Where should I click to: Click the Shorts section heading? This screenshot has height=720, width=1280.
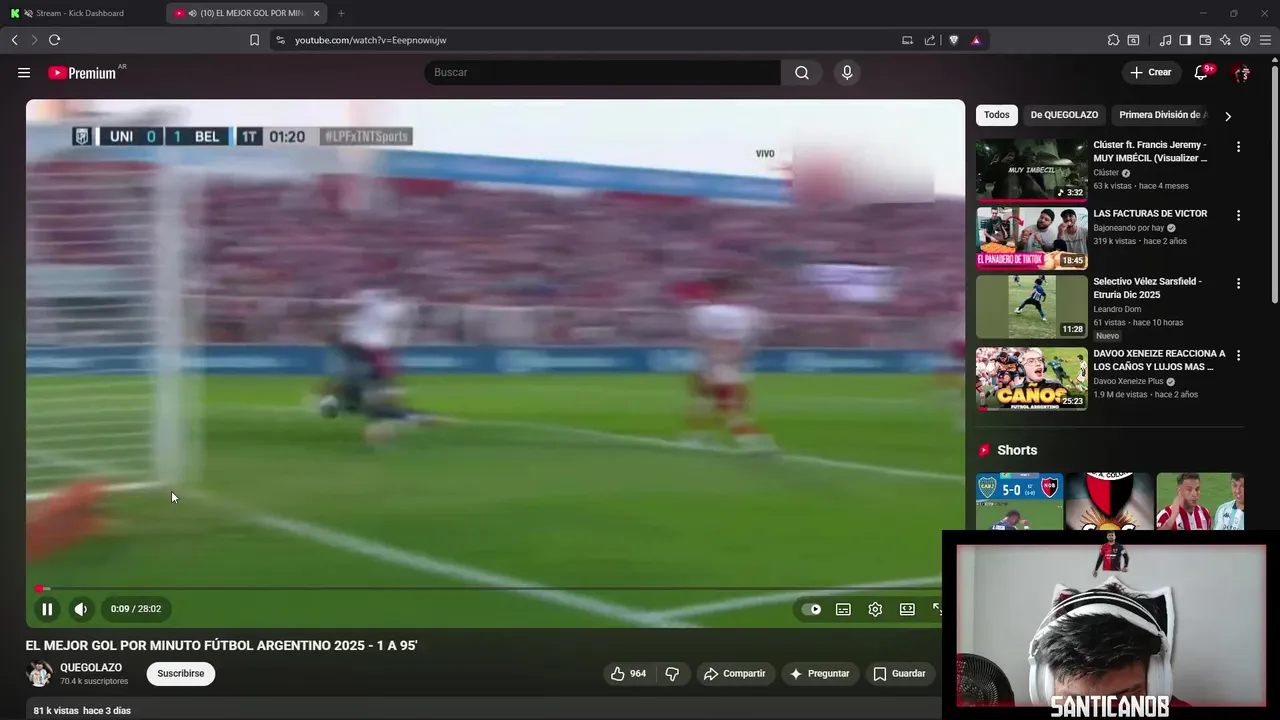[1017, 450]
